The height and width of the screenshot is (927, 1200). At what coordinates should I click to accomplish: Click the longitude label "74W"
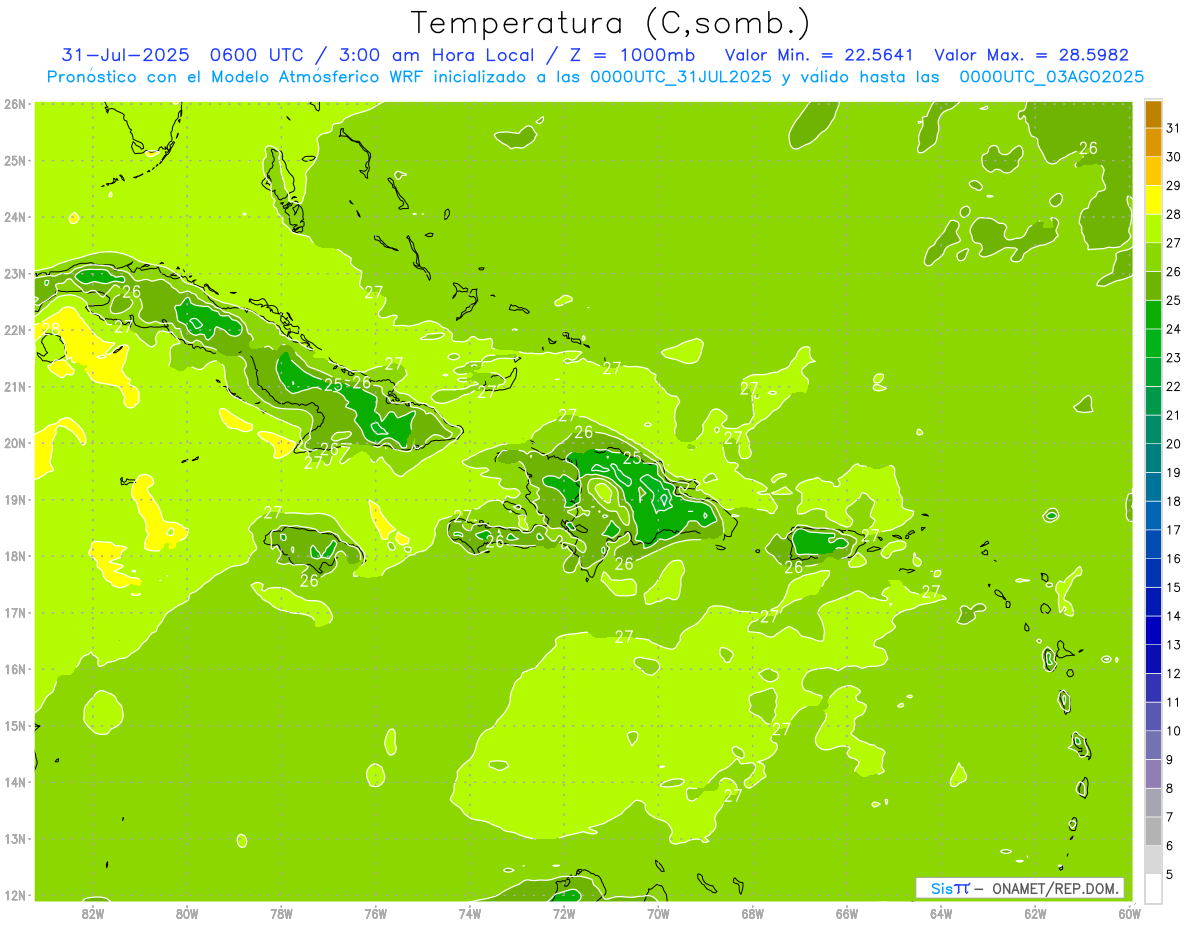tap(470, 913)
